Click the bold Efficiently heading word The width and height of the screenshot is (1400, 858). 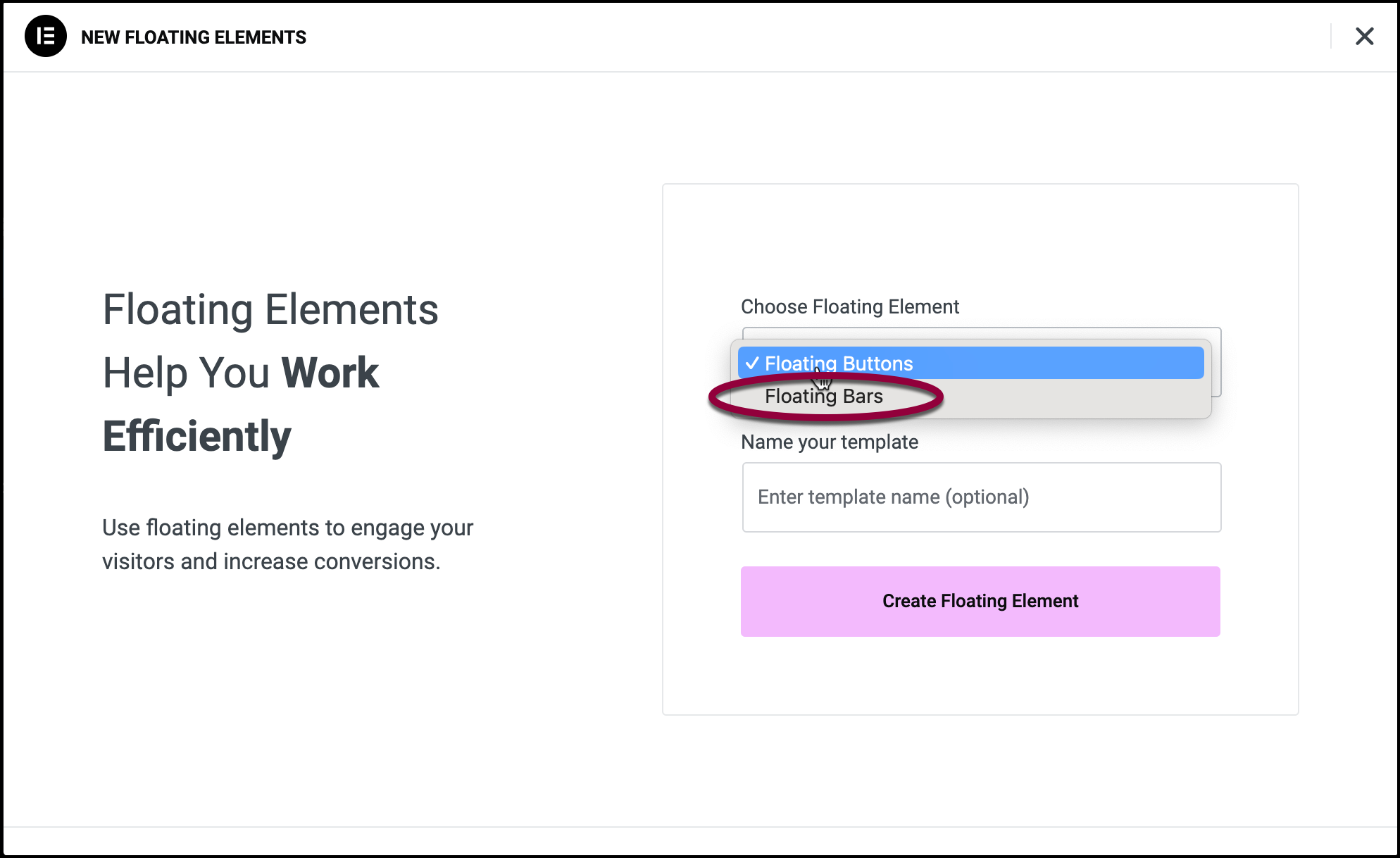point(196,436)
